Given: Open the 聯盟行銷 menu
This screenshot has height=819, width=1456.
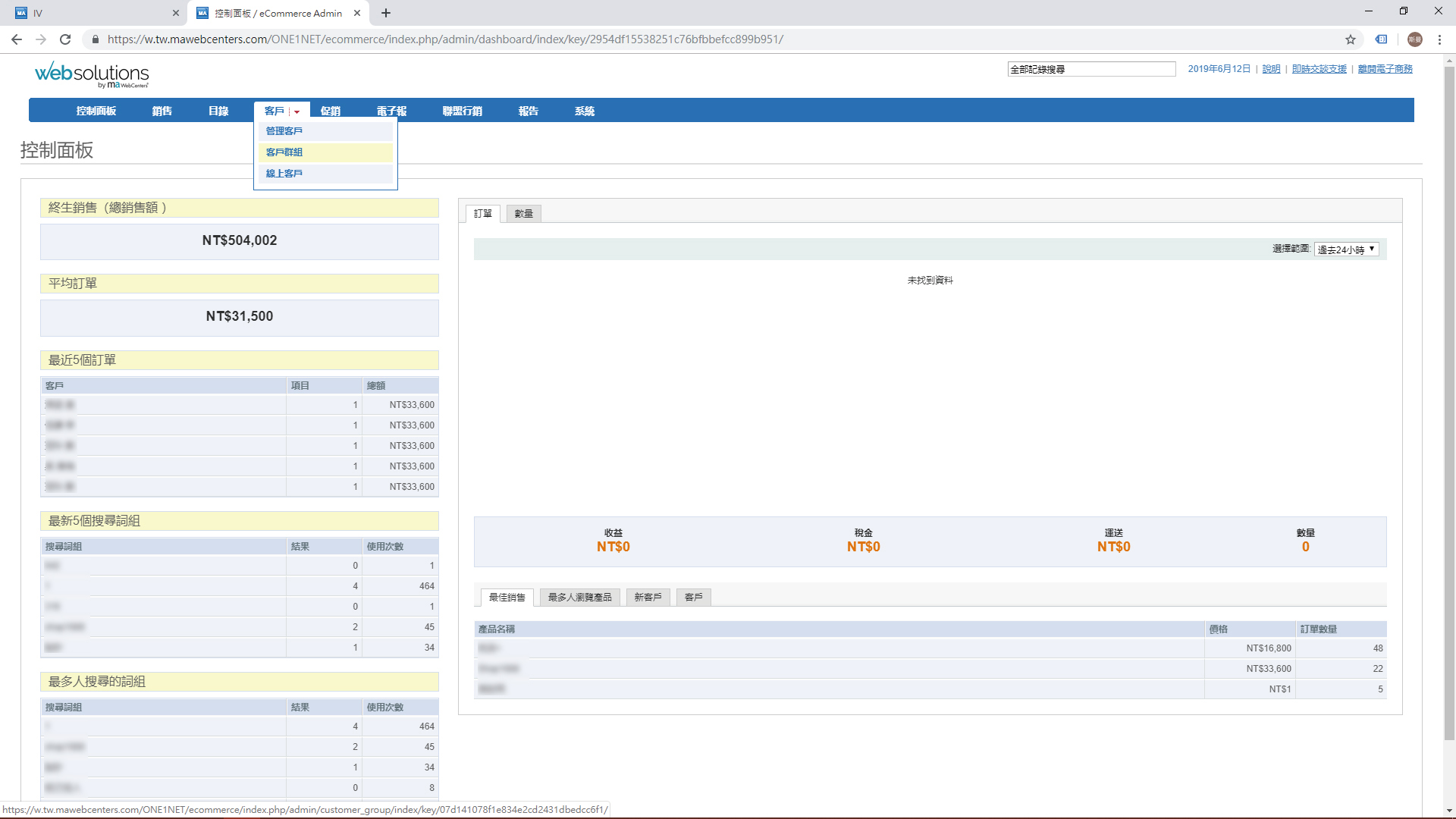Looking at the screenshot, I should (x=463, y=111).
